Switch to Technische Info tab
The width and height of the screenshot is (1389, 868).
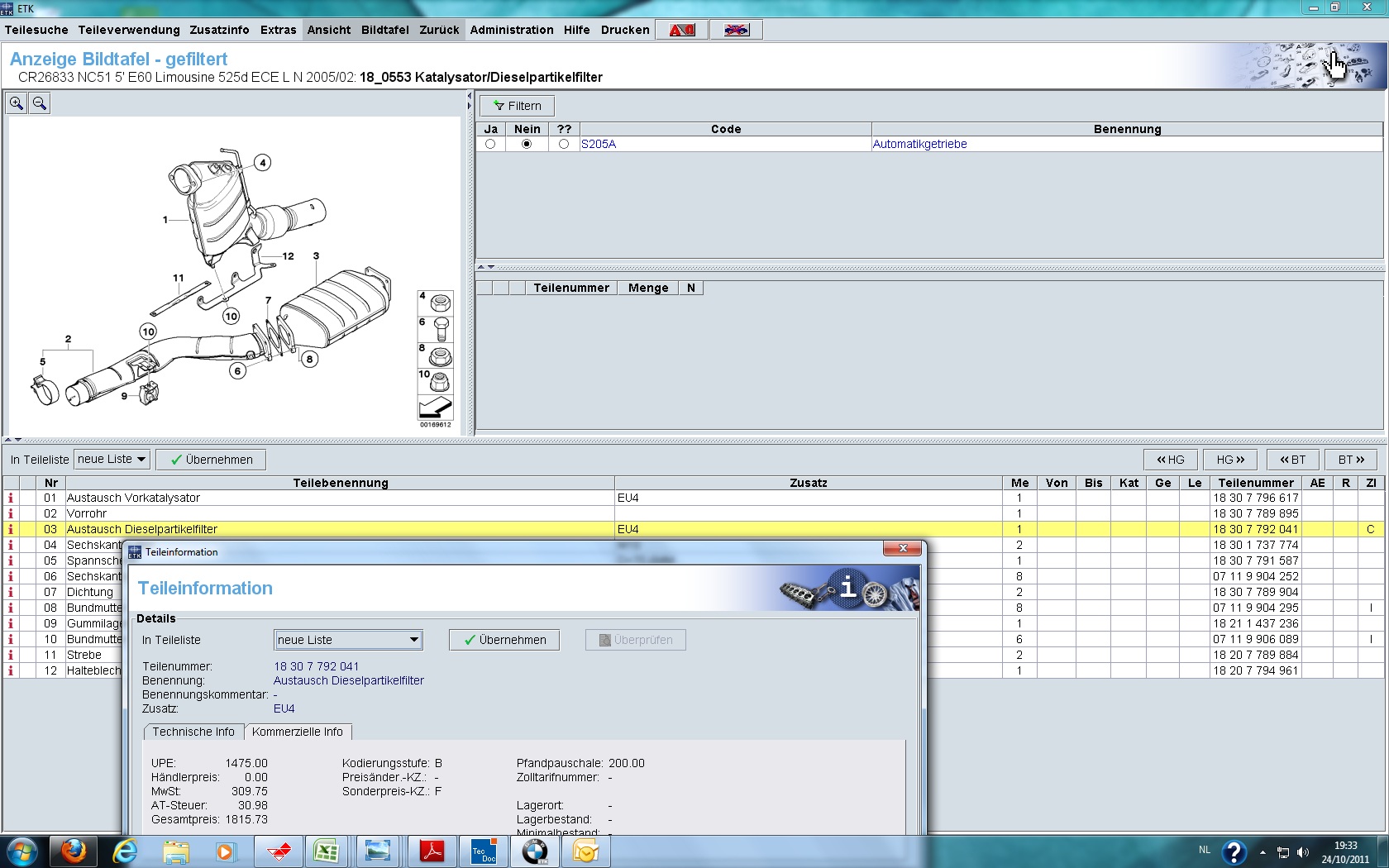pos(193,732)
